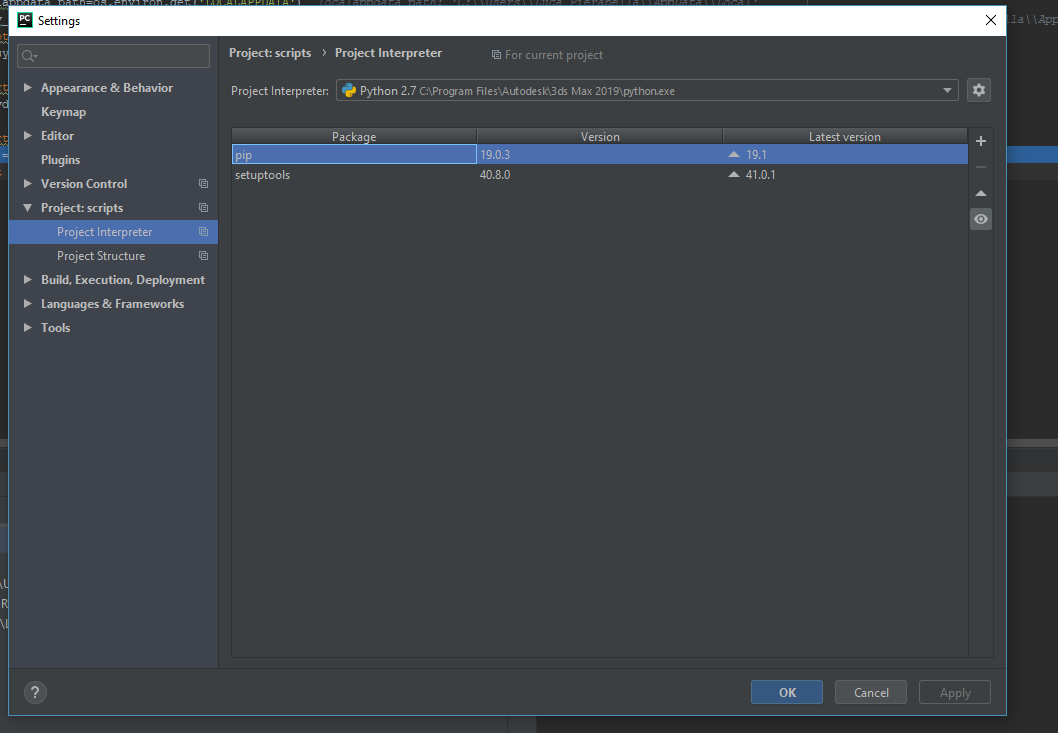Image resolution: width=1058 pixels, height=733 pixels.
Task: Expand the Version Control section
Action: (x=28, y=184)
